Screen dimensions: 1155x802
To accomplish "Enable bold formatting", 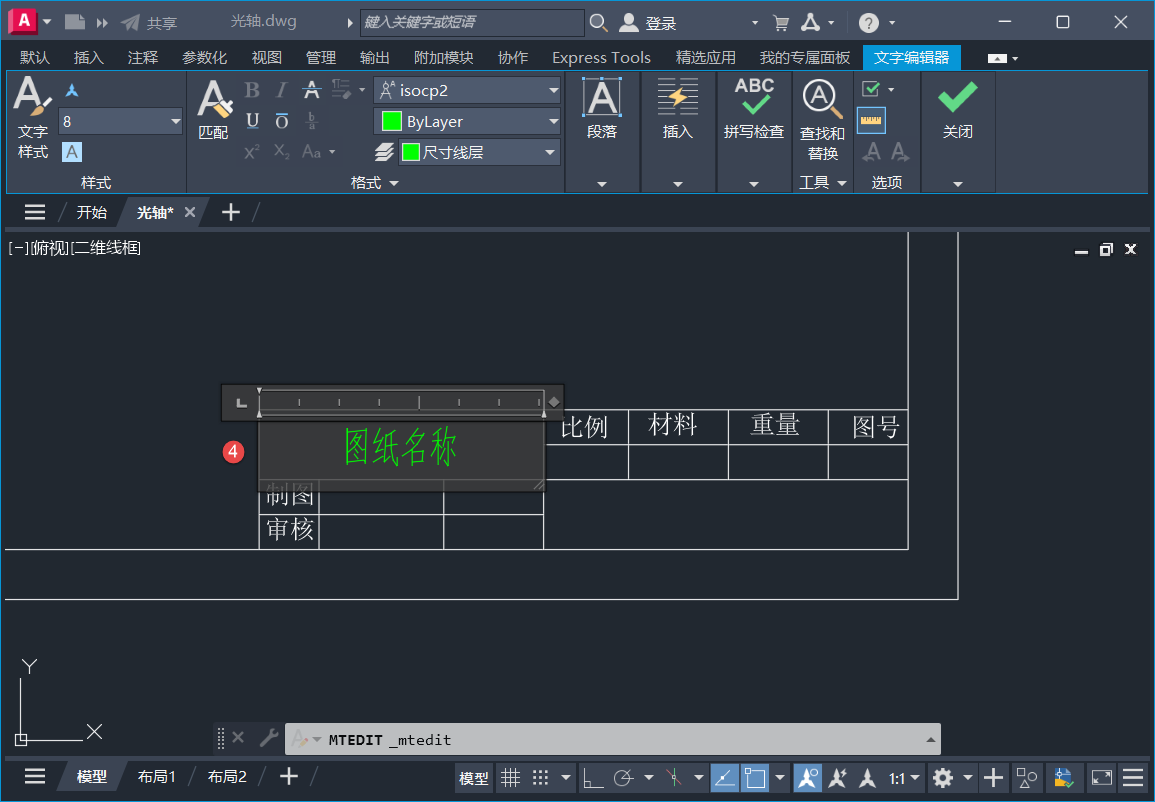I will [251, 89].
